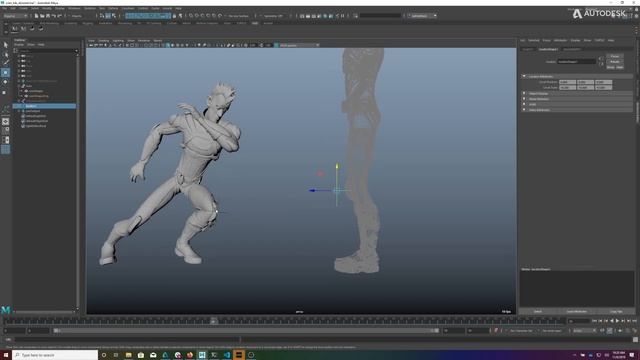640x360 pixels.
Task: Play the animation backwards
Action: pyautogui.click(x=611, y=321)
